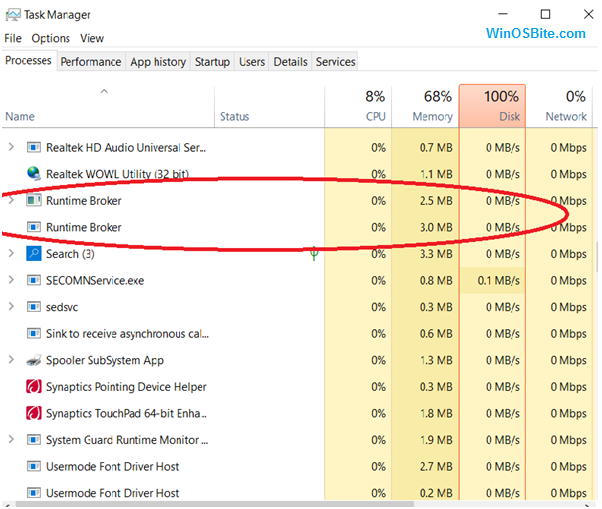The height and width of the screenshot is (509, 602).
Task: Click the Realtek WOWL Utility globe icon
Action: click(34, 173)
